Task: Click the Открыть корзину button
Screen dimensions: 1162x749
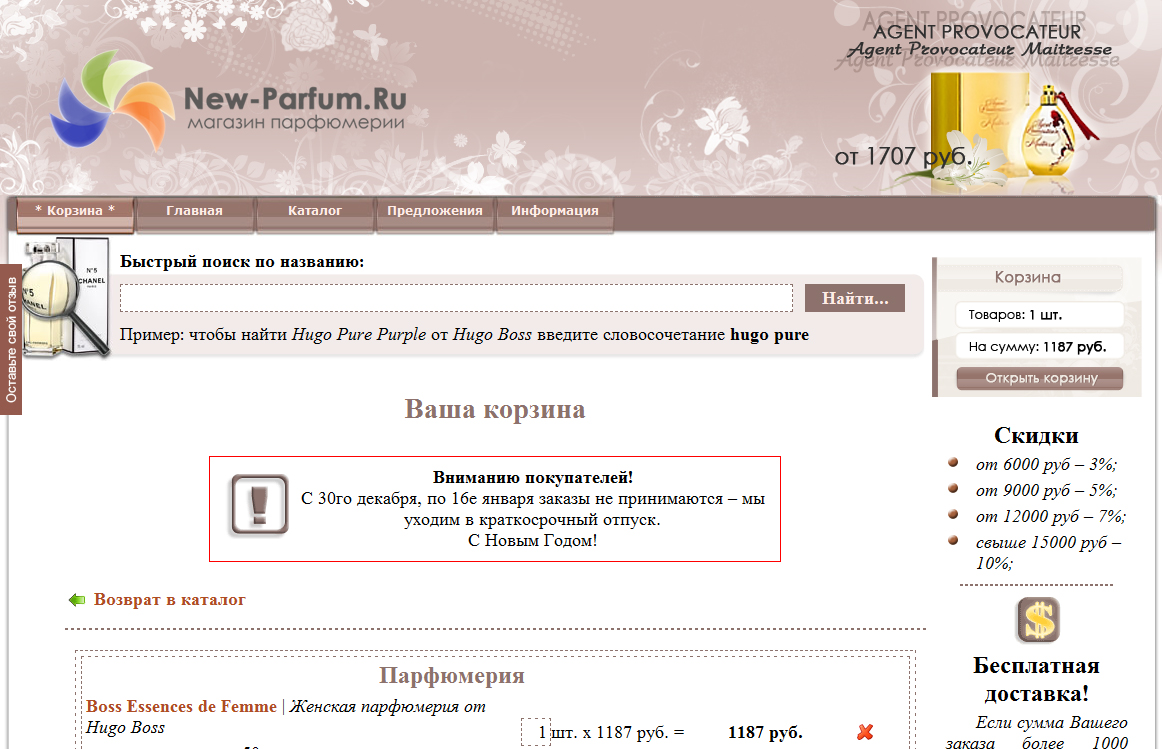Action: (x=1040, y=379)
